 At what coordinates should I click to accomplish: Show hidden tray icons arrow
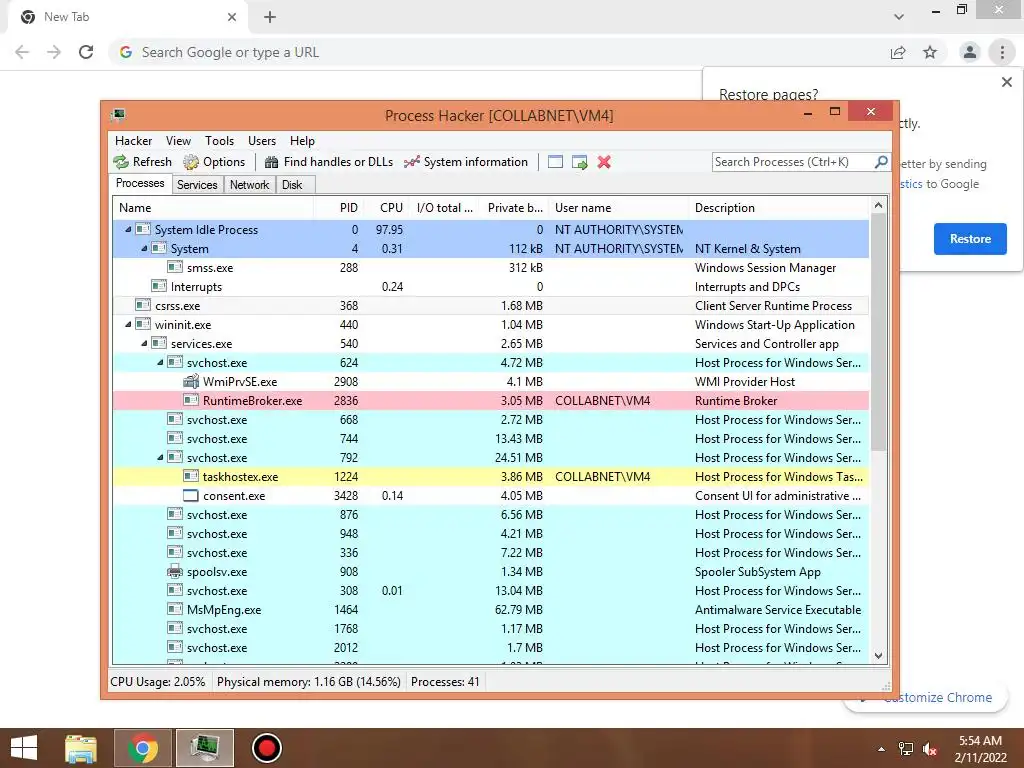pyautogui.click(x=881, y=749)
